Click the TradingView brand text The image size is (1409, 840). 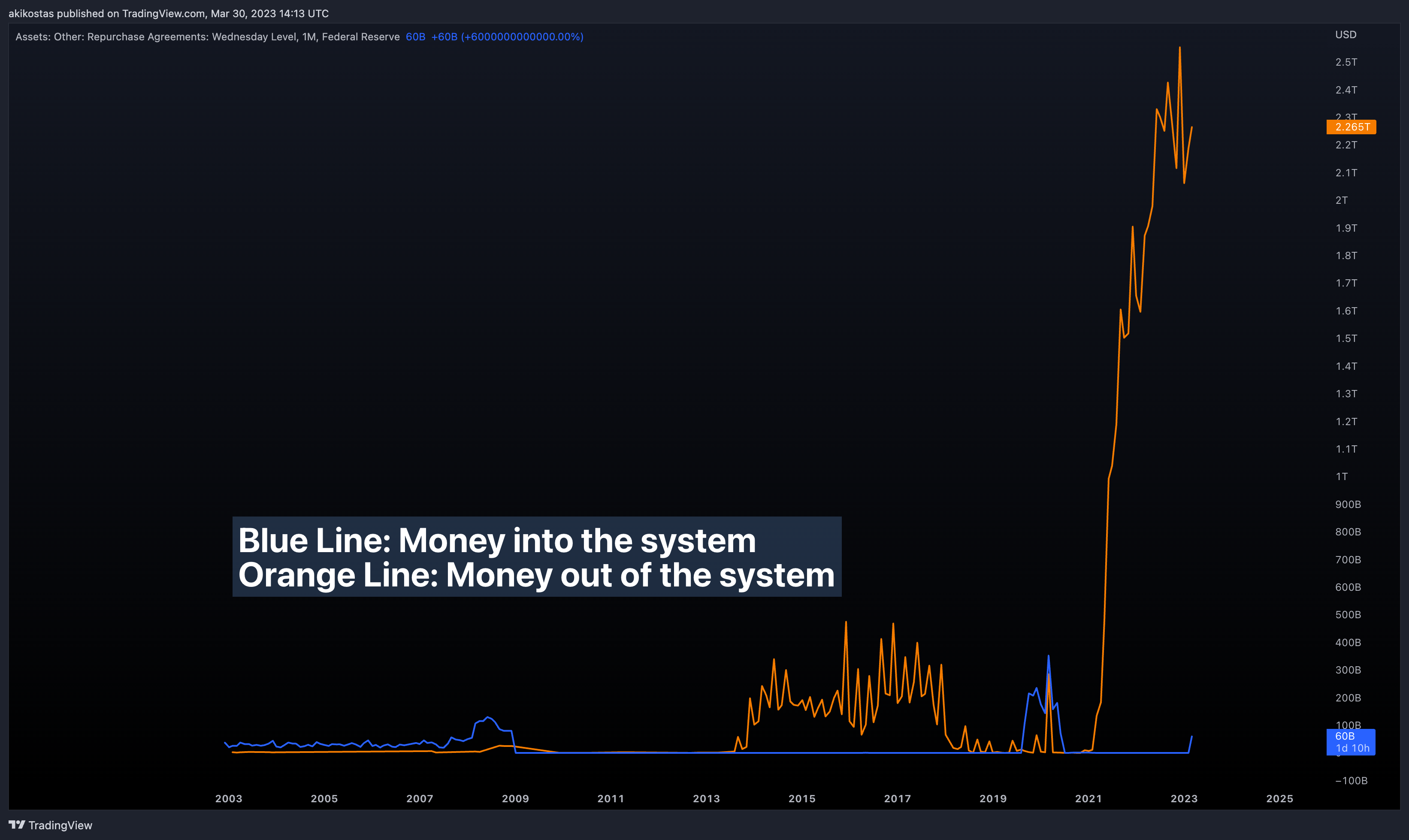point(60,825)
